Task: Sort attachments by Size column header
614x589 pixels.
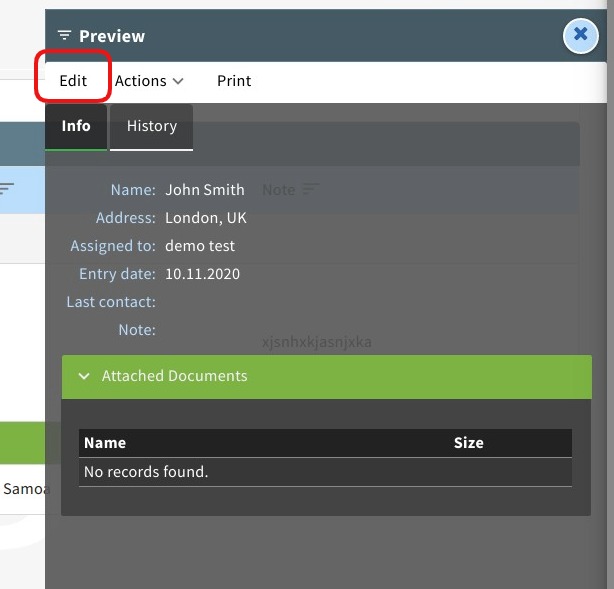Action: (x=469, y=443)
